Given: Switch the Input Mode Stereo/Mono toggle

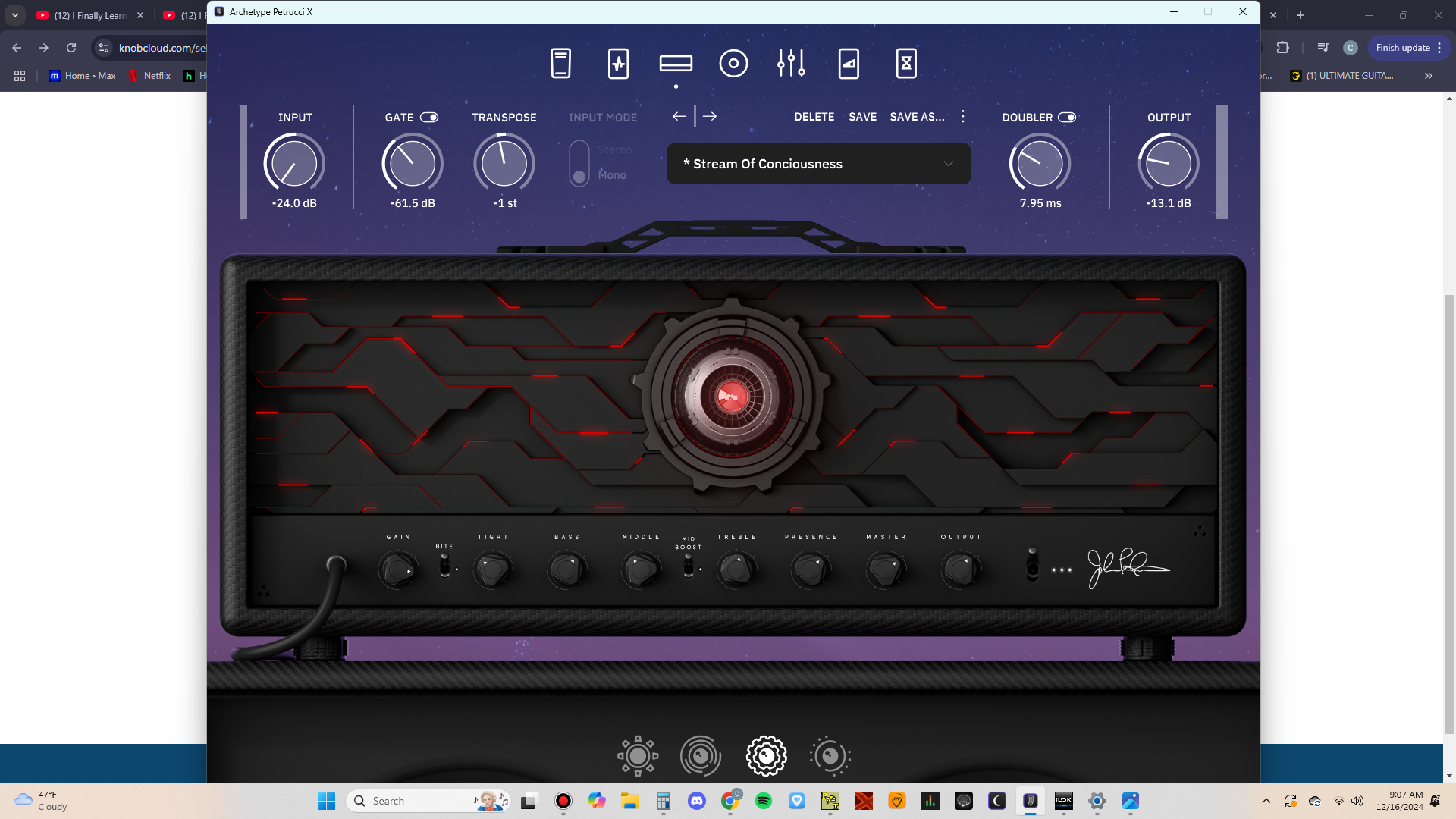Looking at the screenshot, I should (x=579, y=162).
